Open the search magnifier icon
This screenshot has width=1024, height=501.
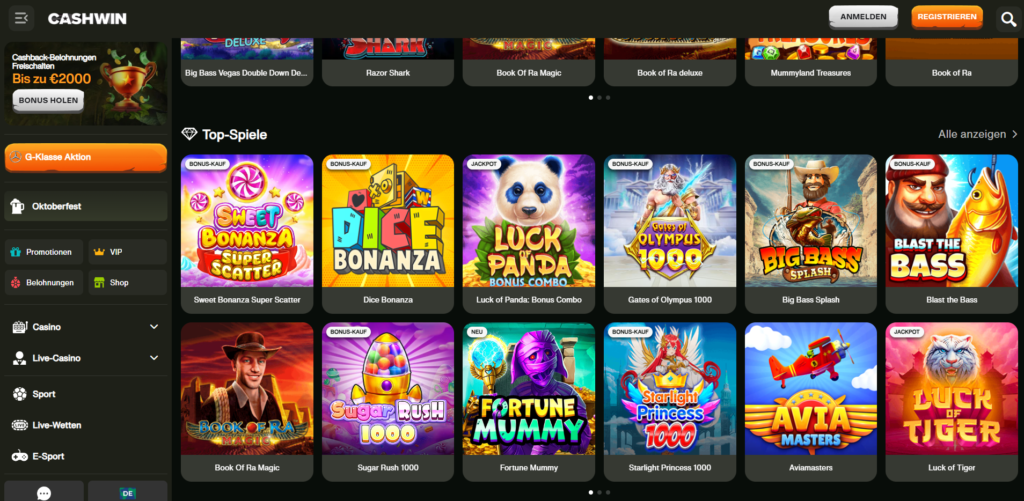pyautogui.click(x=1009, y=18)
